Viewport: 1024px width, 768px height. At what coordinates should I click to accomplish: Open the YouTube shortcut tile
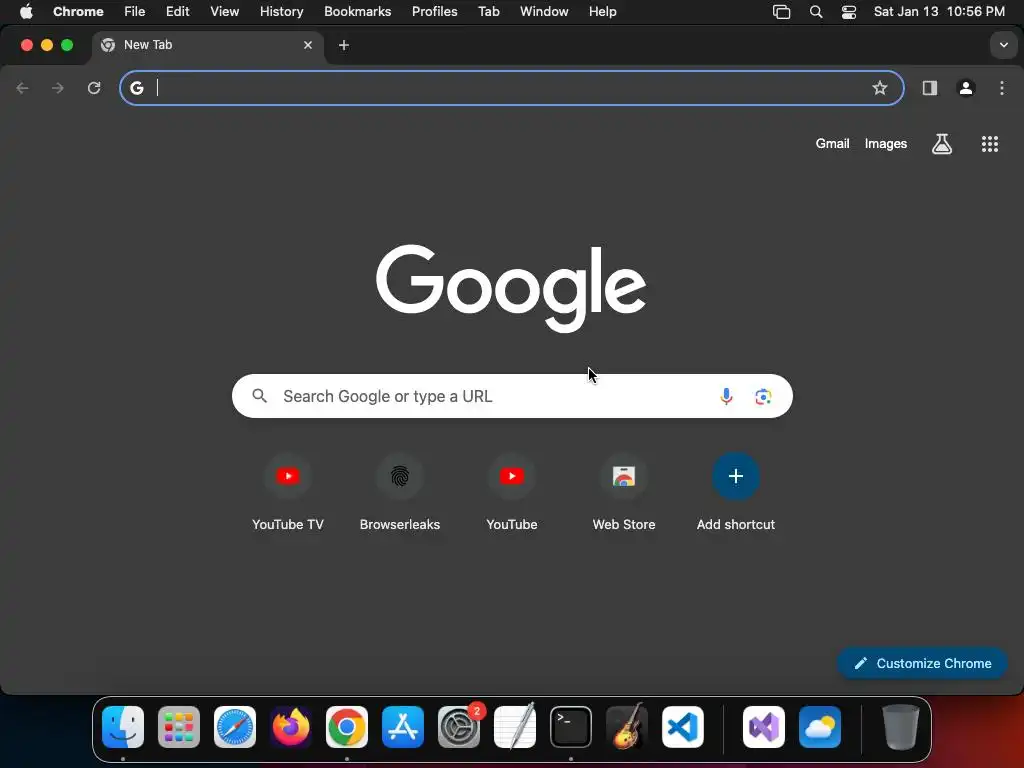coord(512,493)
